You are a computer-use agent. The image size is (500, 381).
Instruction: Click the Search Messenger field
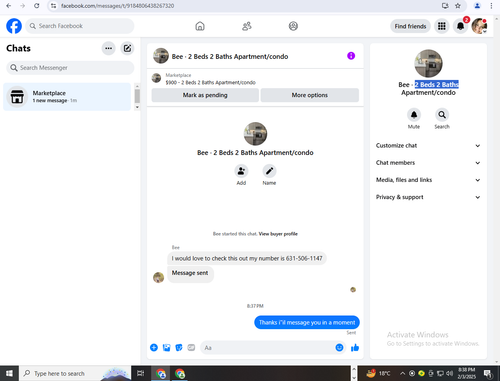pos(70,68)
